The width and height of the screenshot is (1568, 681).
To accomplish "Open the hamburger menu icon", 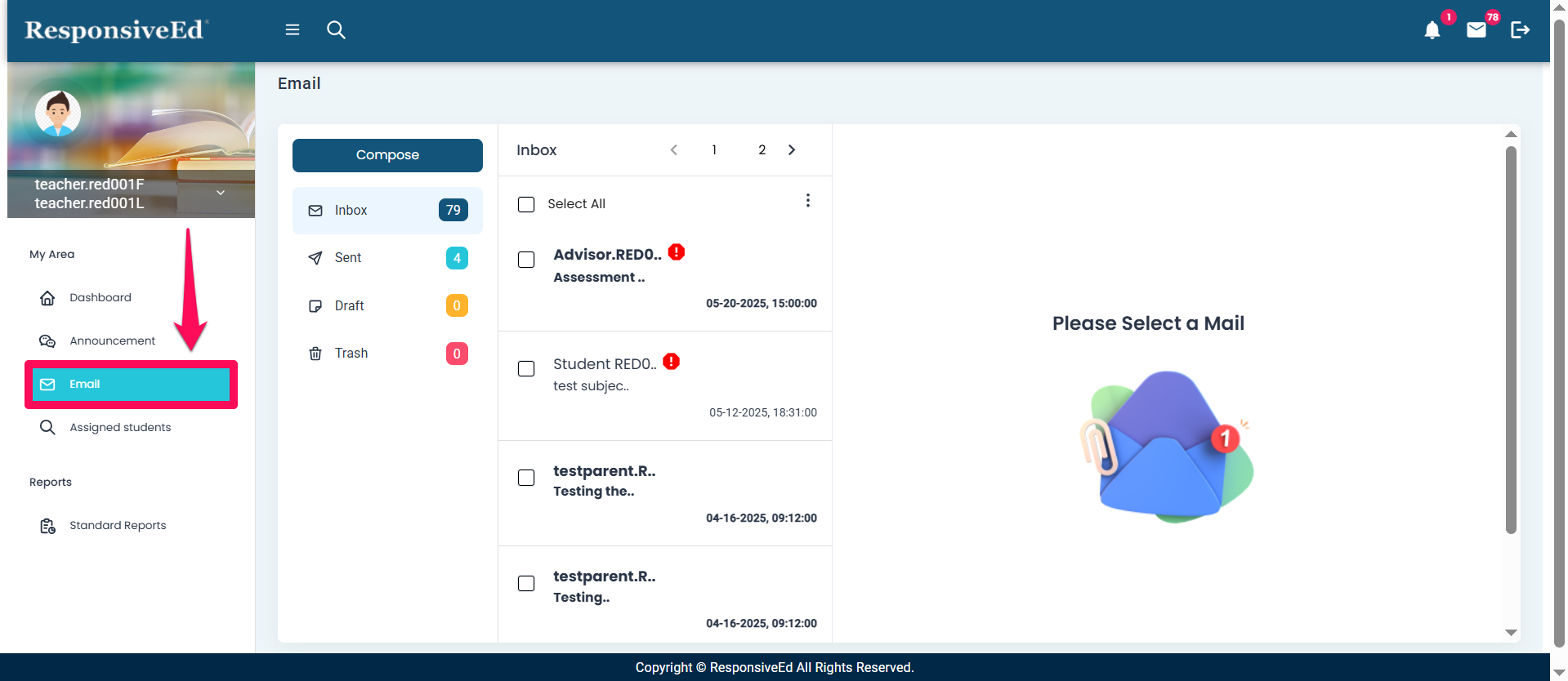I will 292,30.
